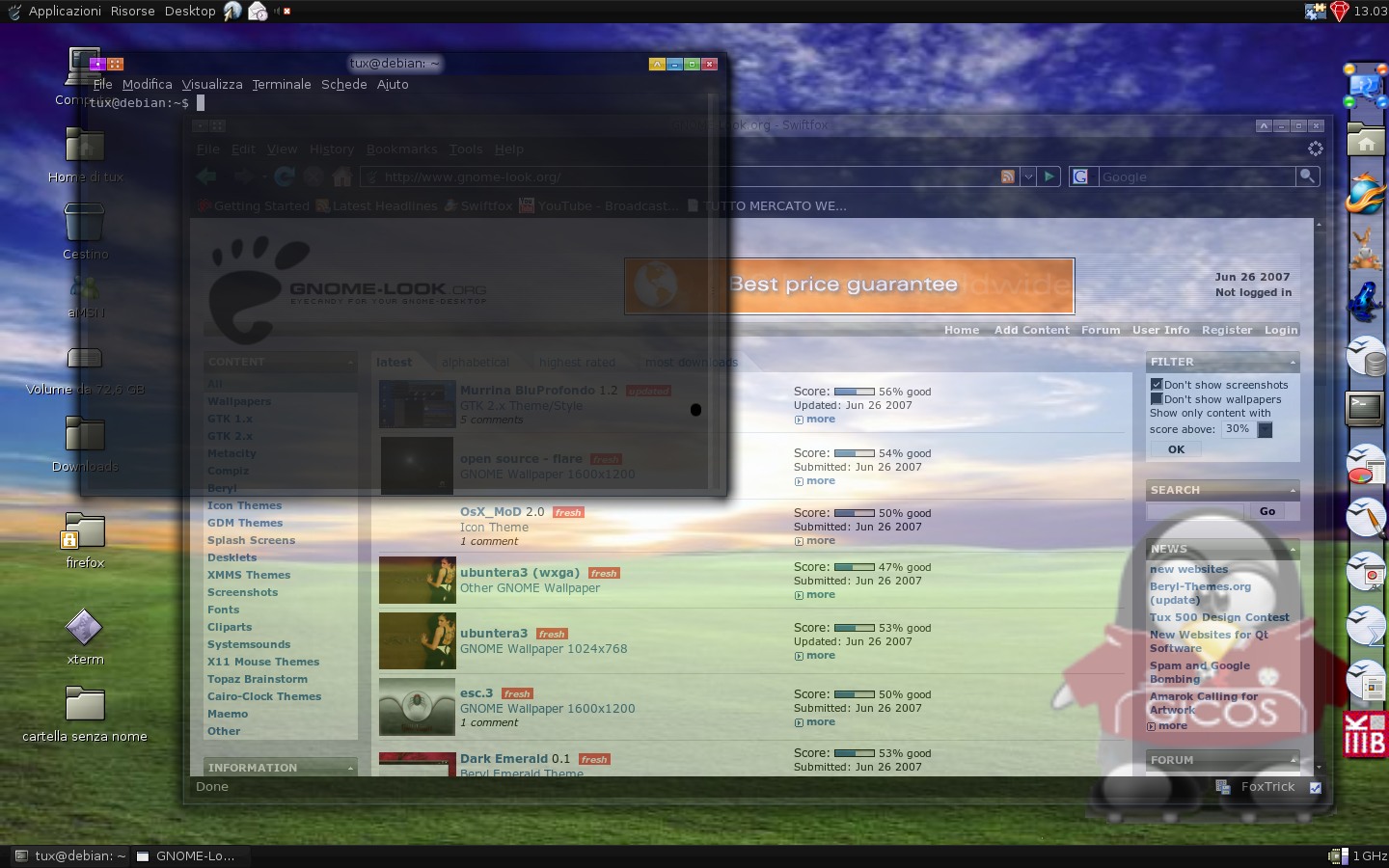Viewport: 1389px width, 868px height.
Task: Open the Terminale menu in the terminal
Action: click(x=282, y=85)
